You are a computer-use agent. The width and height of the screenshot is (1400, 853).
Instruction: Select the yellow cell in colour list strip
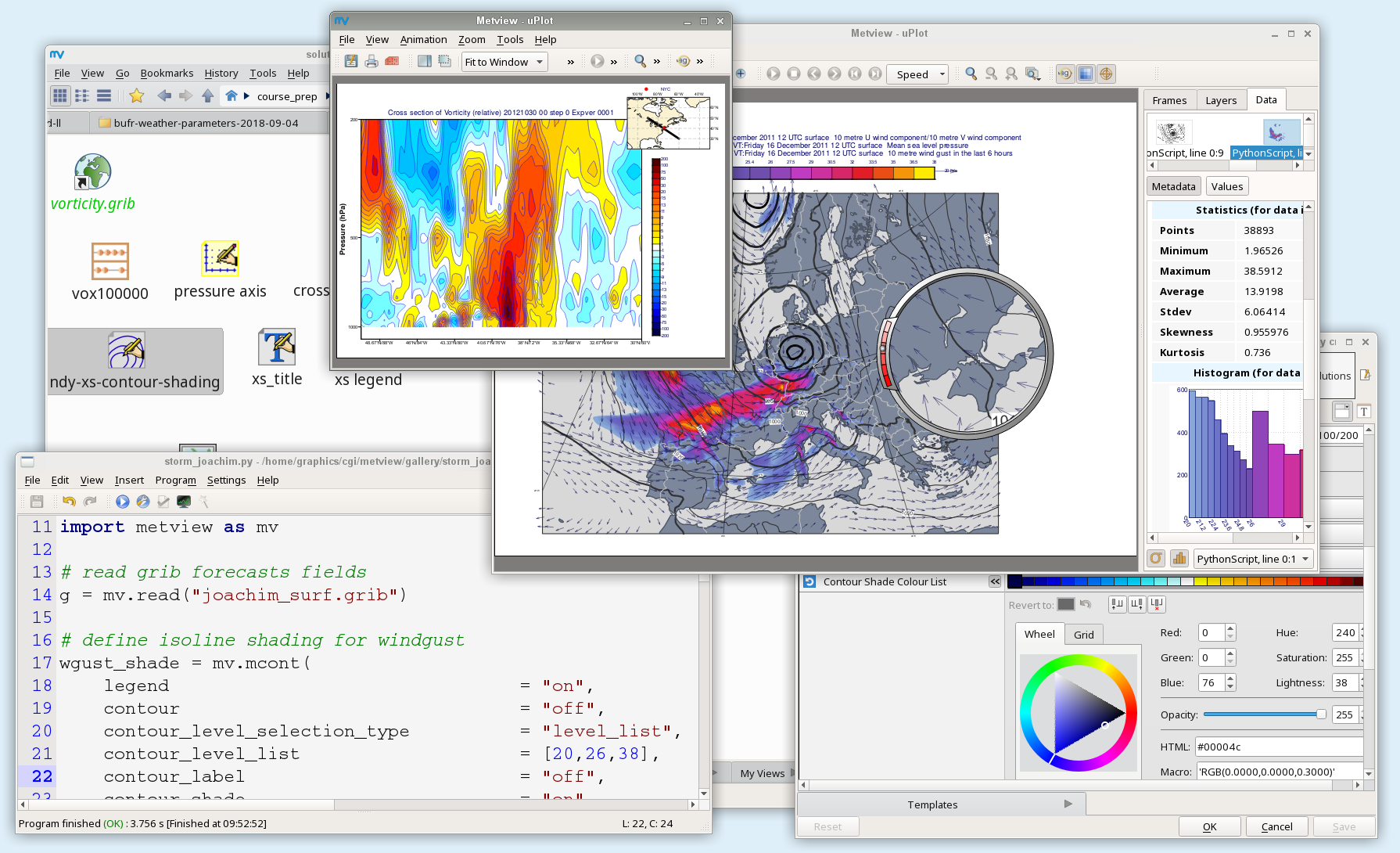coord(1200,581)
